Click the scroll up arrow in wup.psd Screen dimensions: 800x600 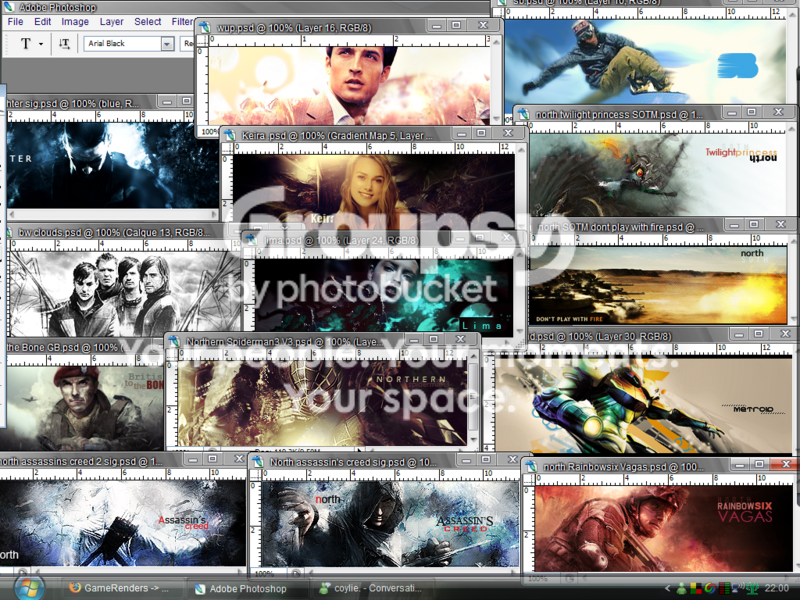[496, 41]
